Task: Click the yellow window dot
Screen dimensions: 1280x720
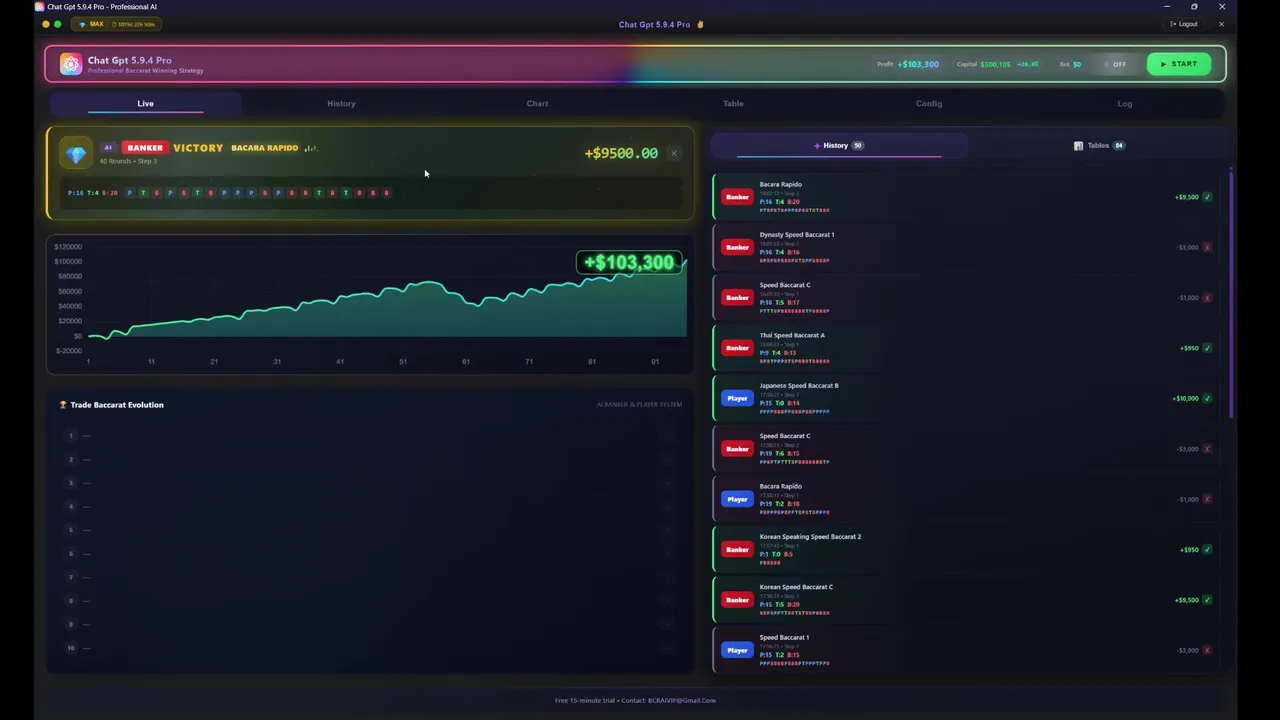Action: [46, 24]
